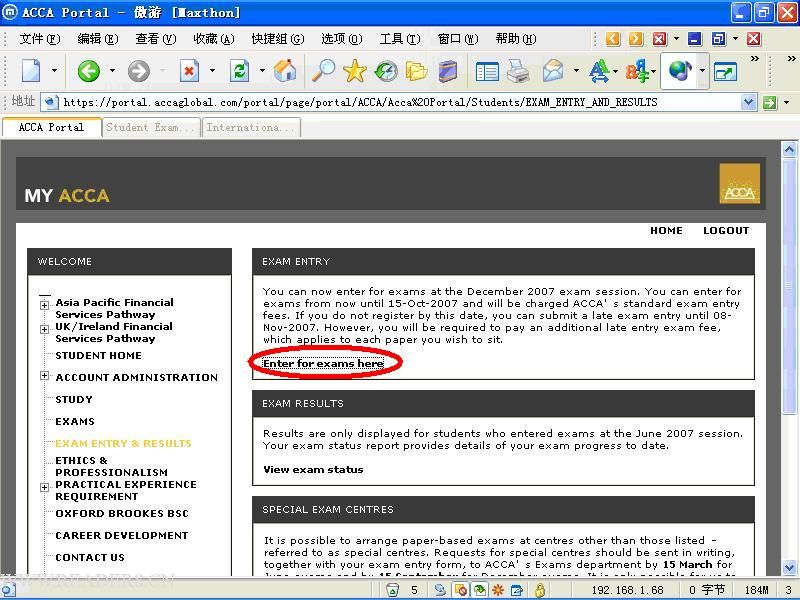
Task: Print the page with the printer icon
Action: tap(518, 71)
